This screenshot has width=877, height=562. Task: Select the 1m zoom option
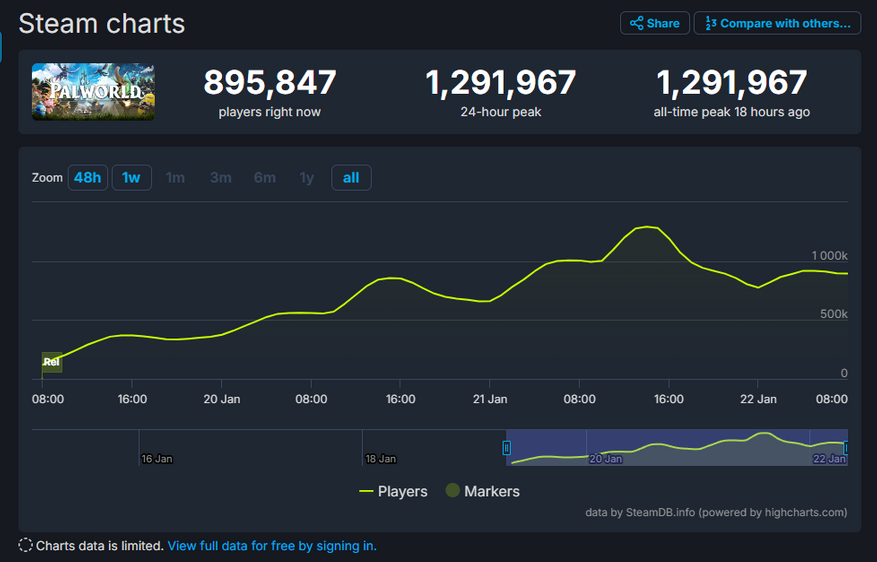pos(175,178)
